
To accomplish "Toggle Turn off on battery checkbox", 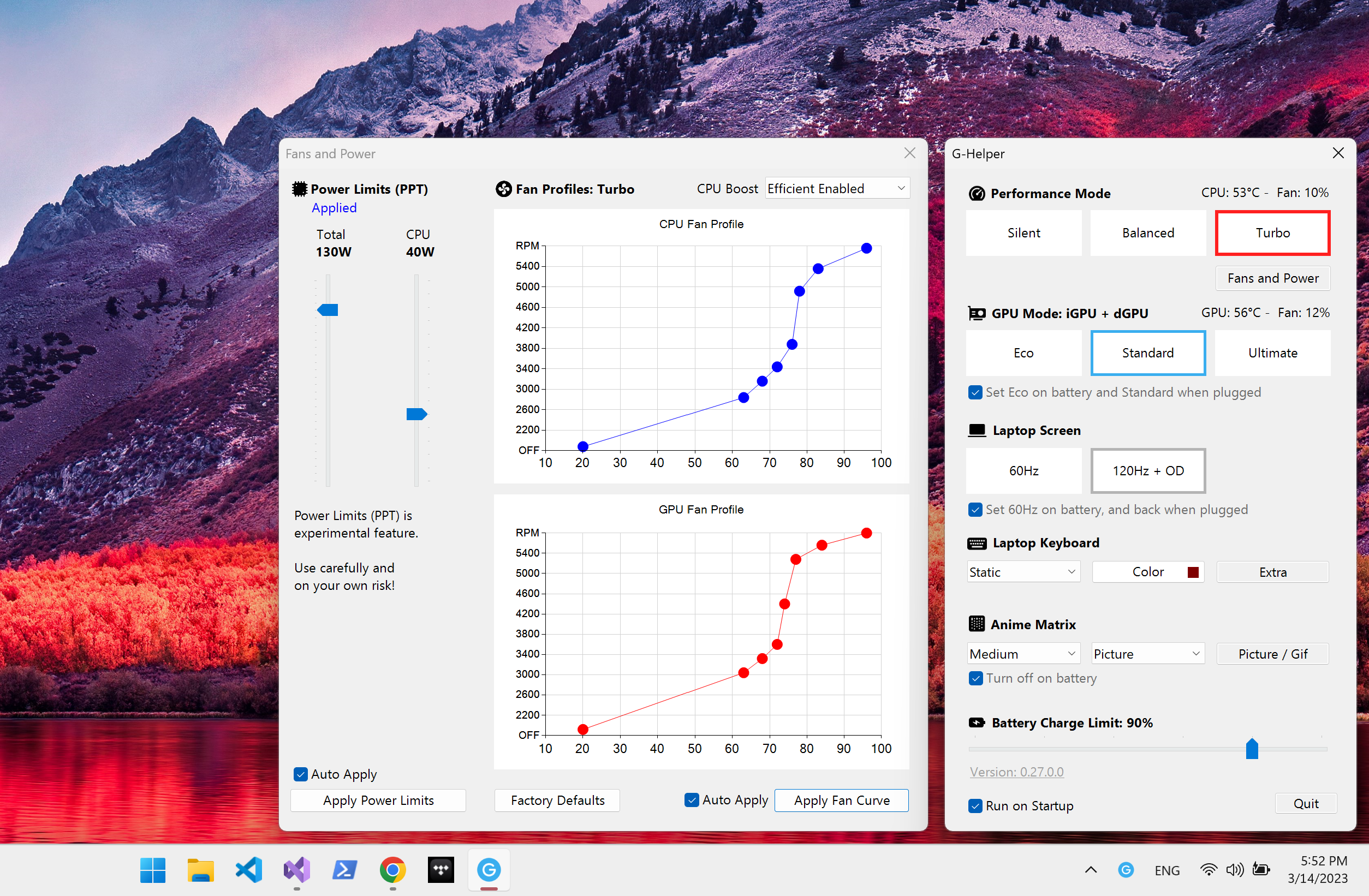I will pos(975,678).
